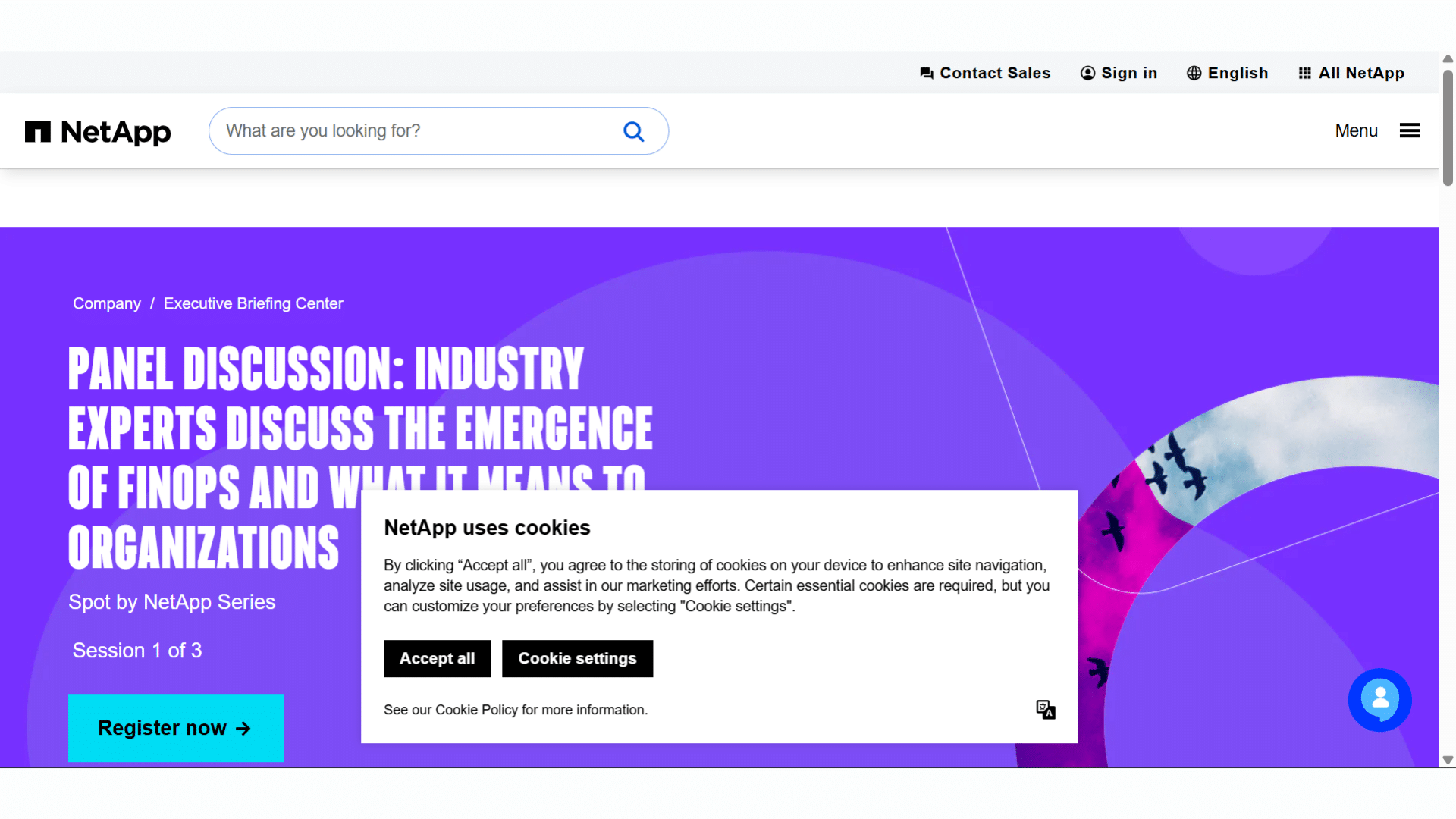Click the 'NetApp uses cookies' heading

point(487,528)
